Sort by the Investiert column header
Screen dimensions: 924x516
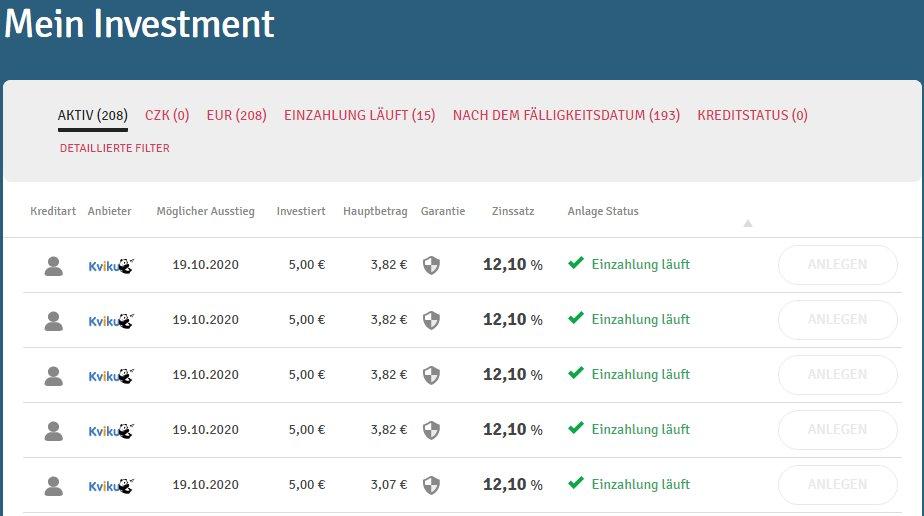pos(301,211)
